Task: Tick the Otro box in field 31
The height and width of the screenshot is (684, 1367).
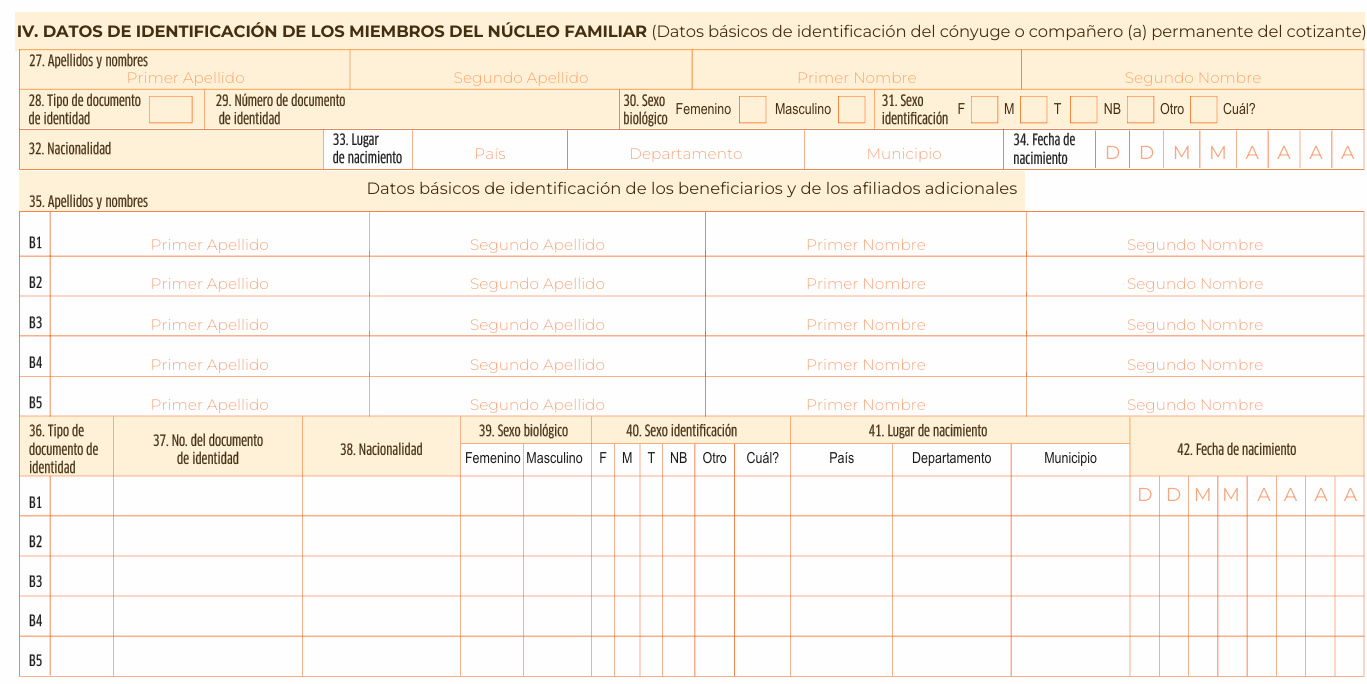Action: [1203, 110]
